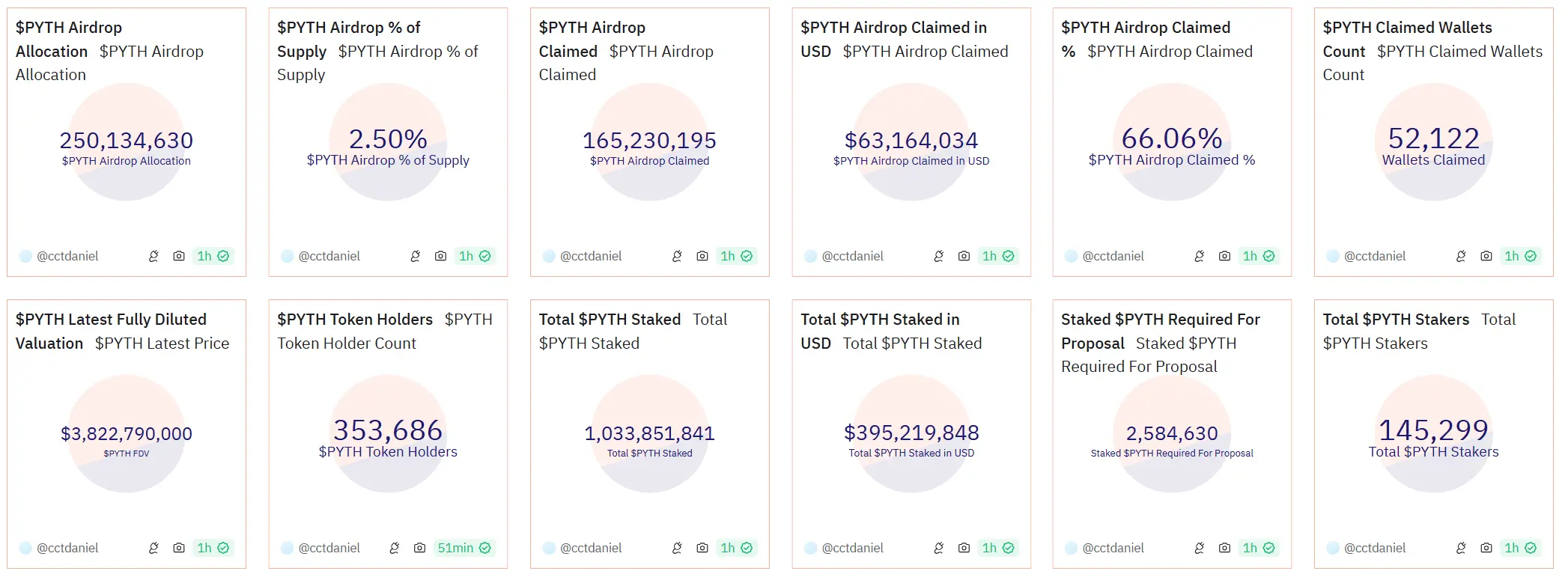This screenshot has width=1568, height=583.
Task: Click the camera snapshot icon on Total $PYTH Stakers card
Action: [x=1485, y=548]
